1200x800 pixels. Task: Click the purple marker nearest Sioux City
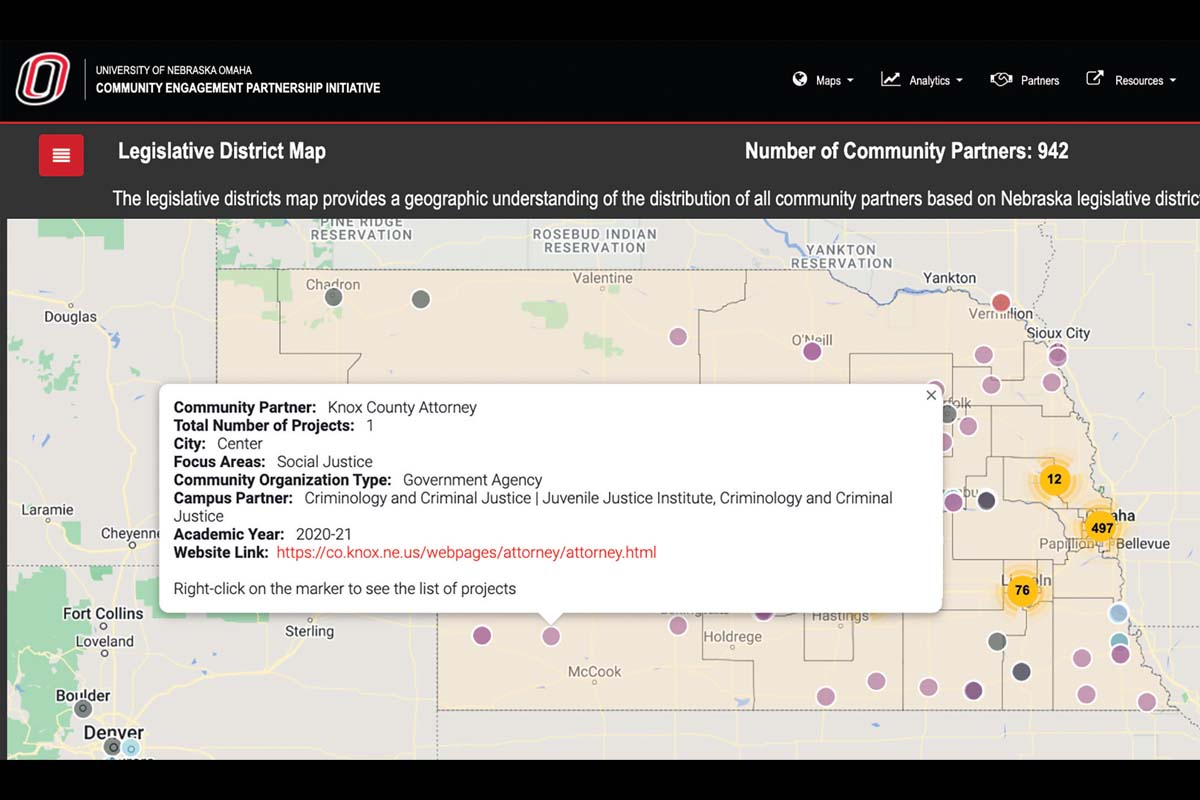pos(1057,354)
